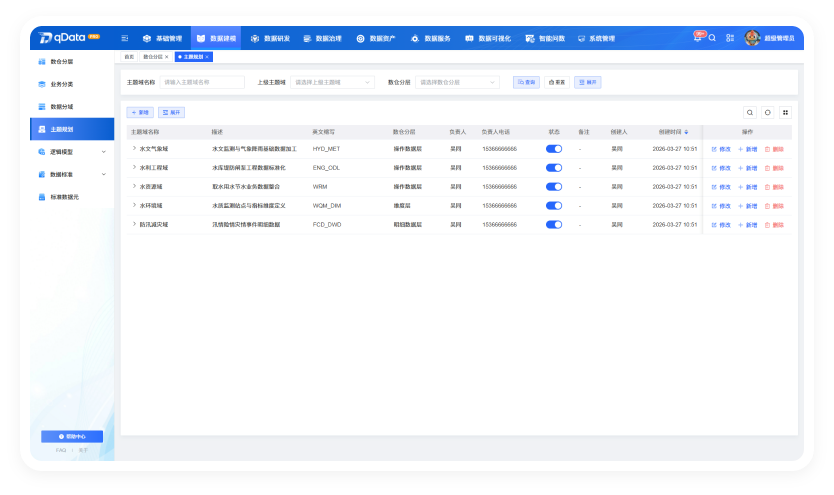Open the global search magnifier in header
The width and height of the screenshot is (834, 495).
(x=712, y=38)
